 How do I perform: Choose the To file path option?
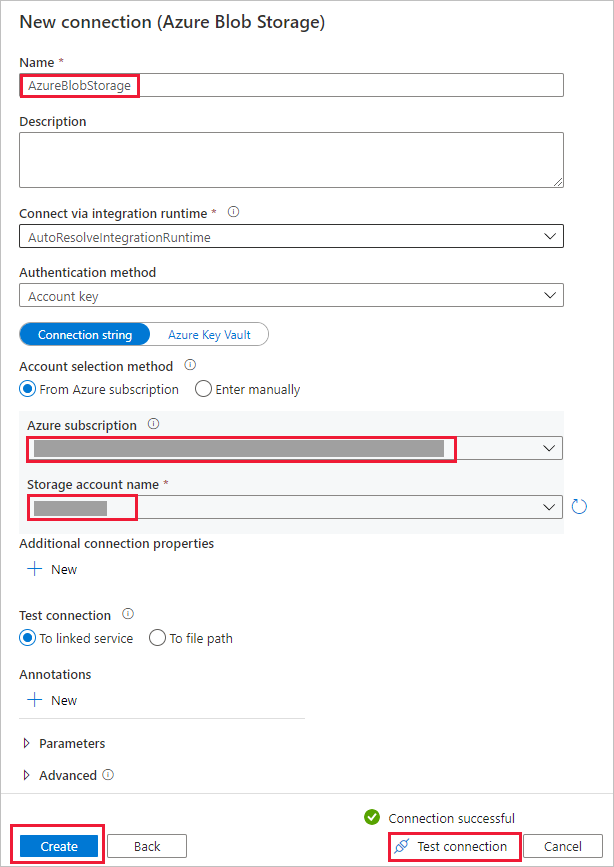pyautogui.click(x=157, y=638)
